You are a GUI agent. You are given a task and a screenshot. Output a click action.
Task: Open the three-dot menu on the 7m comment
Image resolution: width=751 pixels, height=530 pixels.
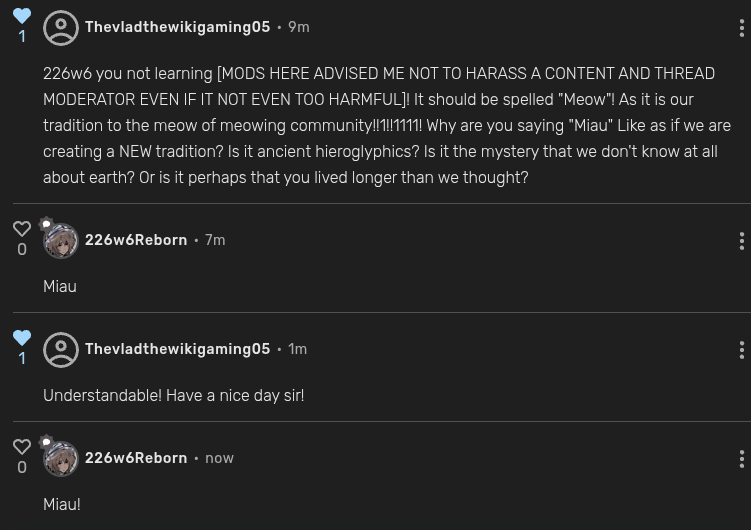(x=741, y=241)
